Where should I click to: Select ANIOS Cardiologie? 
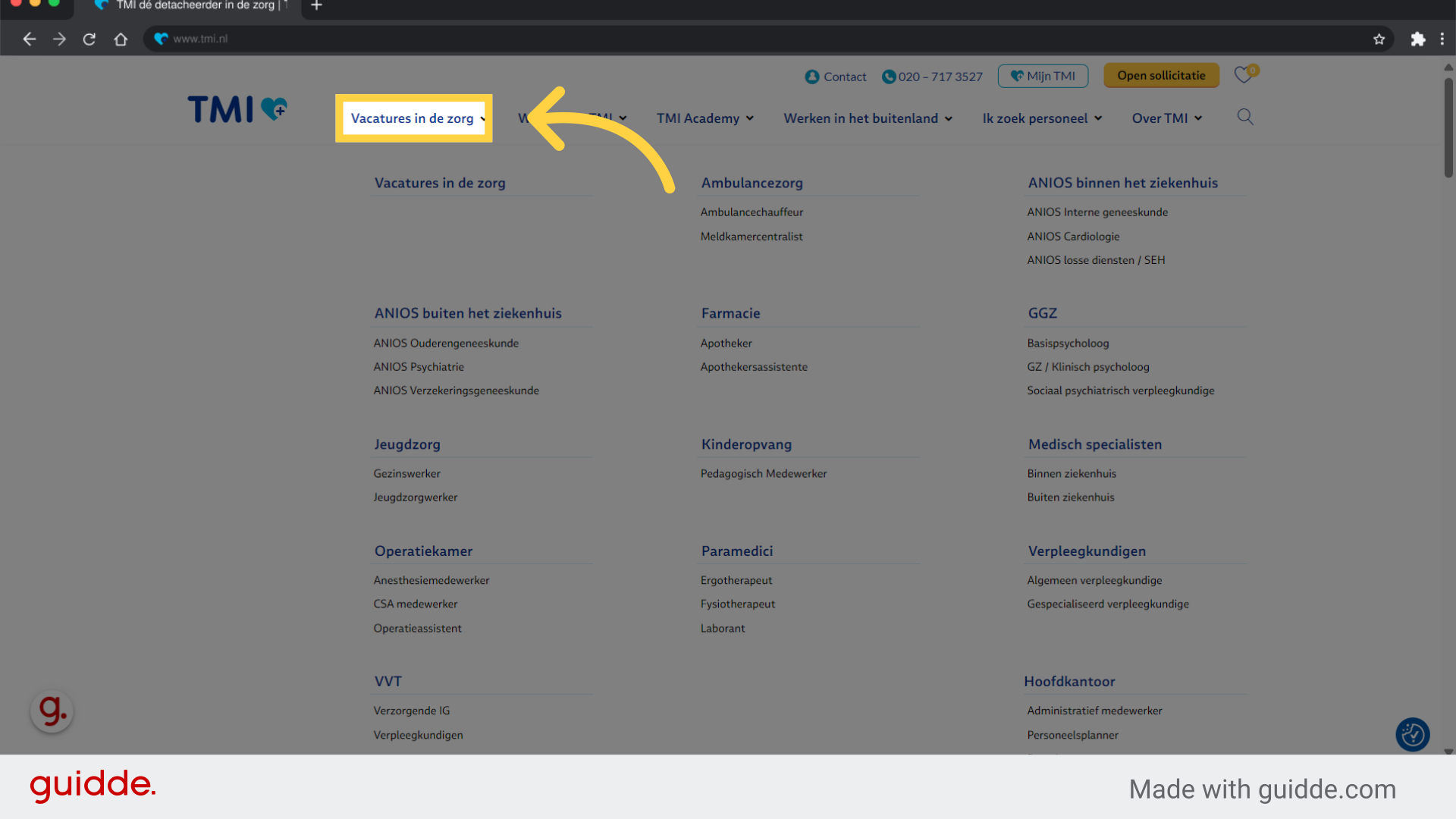1073,237
